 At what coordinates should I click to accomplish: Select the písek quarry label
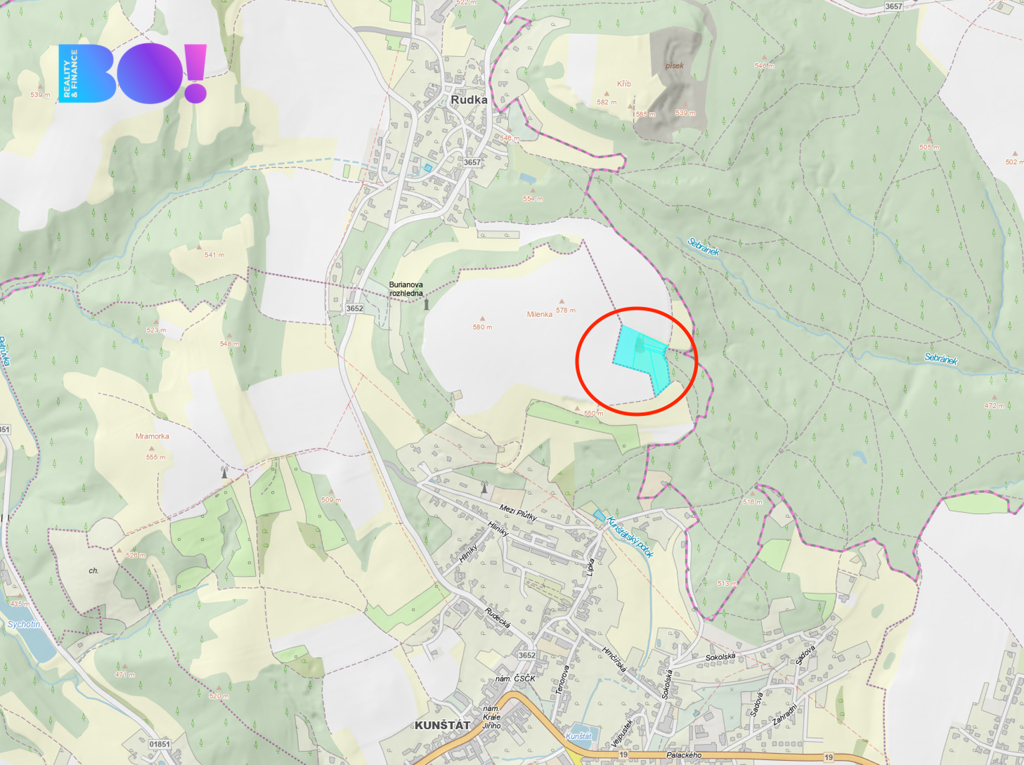675,66
